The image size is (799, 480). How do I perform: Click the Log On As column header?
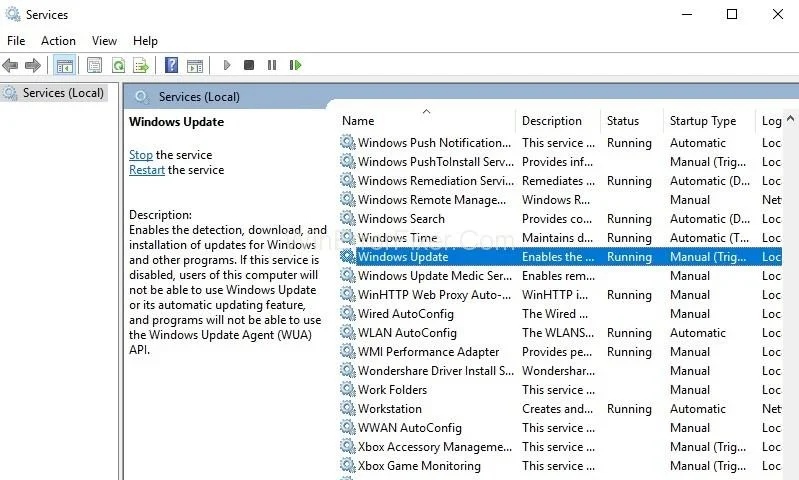769,121
